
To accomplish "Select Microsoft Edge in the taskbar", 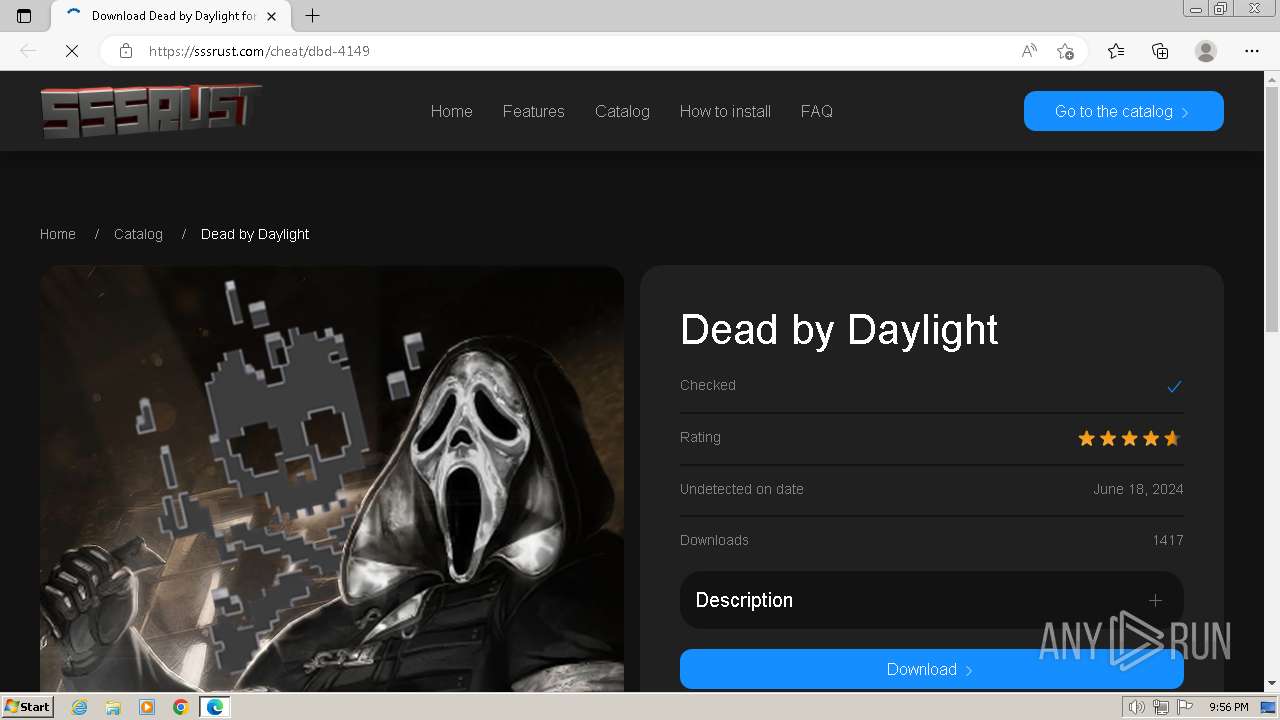I will click(x=215, y=707).
